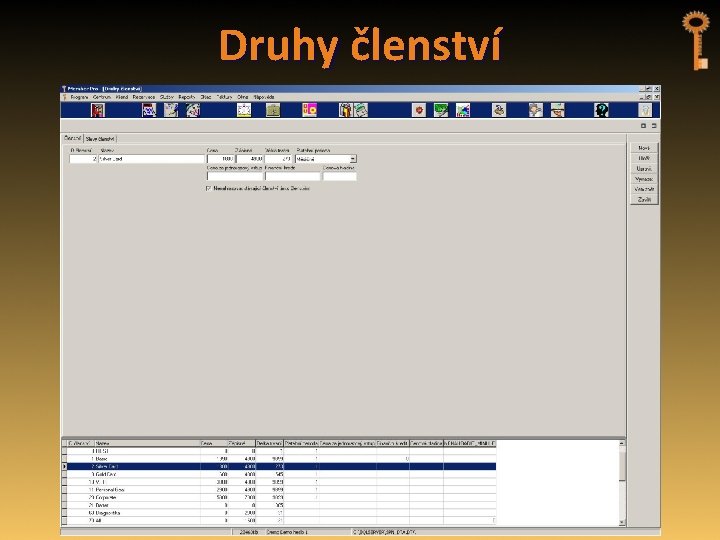Click the pink and yellow squares toolbar icon
720x540 pixels.
point(309,110)
